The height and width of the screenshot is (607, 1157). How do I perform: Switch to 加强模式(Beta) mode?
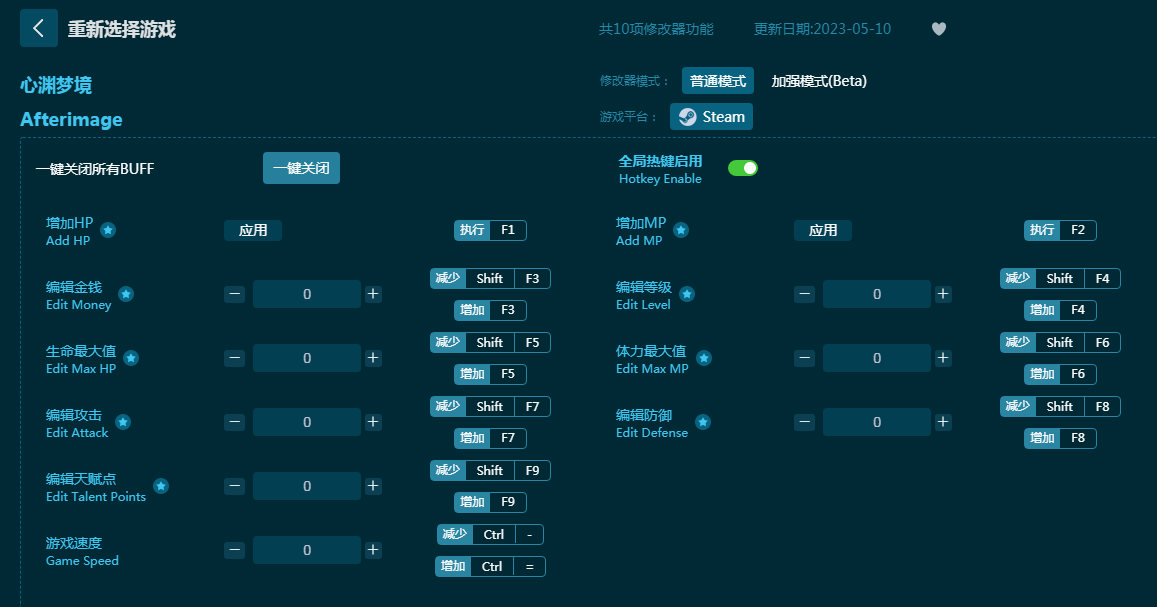click(818, 81)
